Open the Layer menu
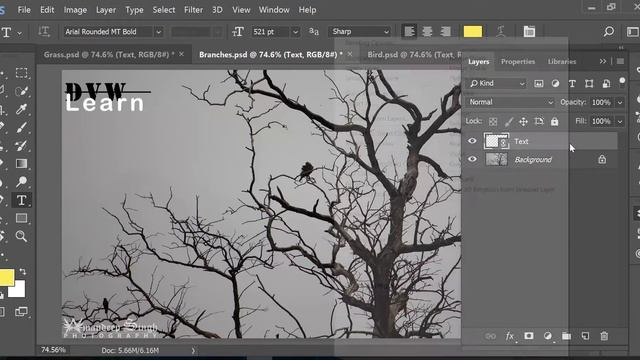 pos(106,10)
